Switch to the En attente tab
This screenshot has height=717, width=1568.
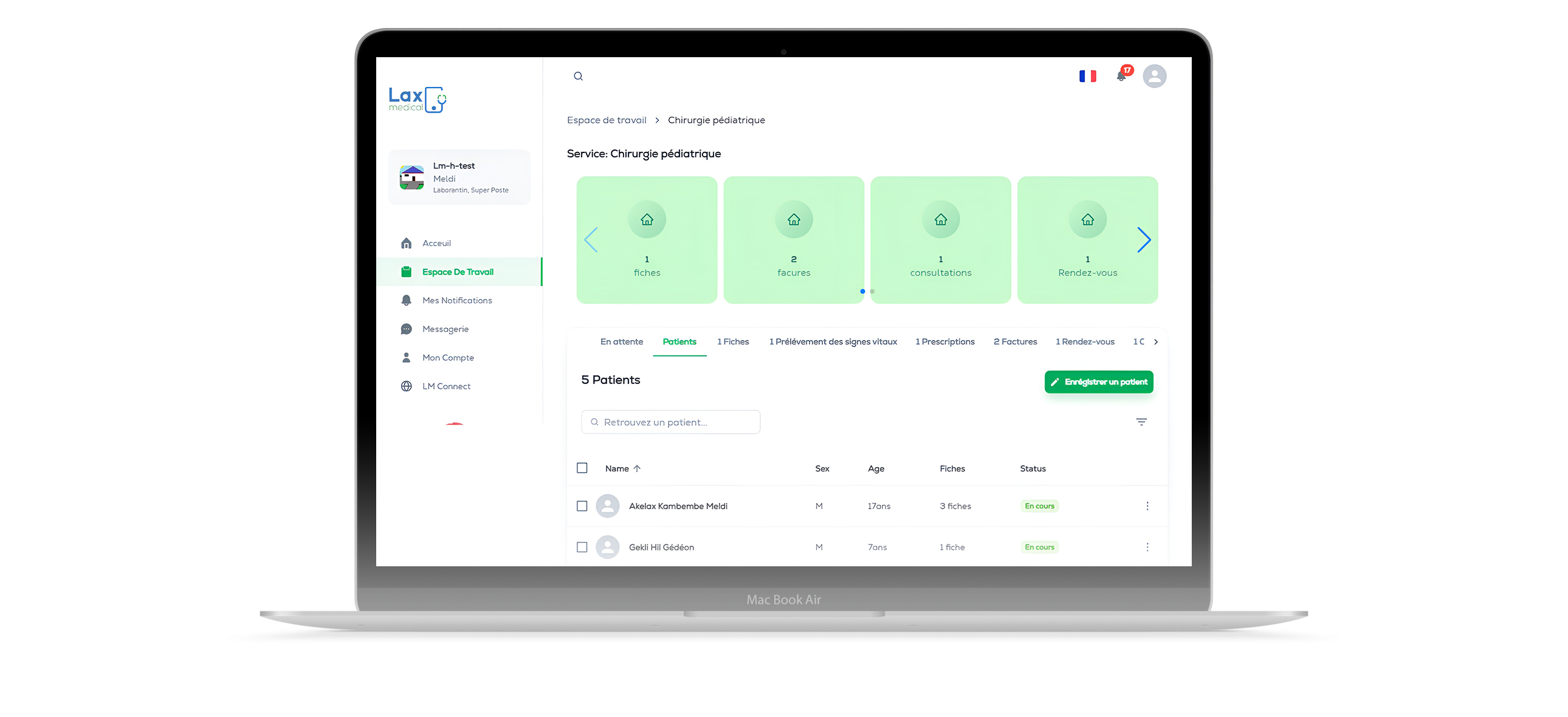tap(621, 342)
